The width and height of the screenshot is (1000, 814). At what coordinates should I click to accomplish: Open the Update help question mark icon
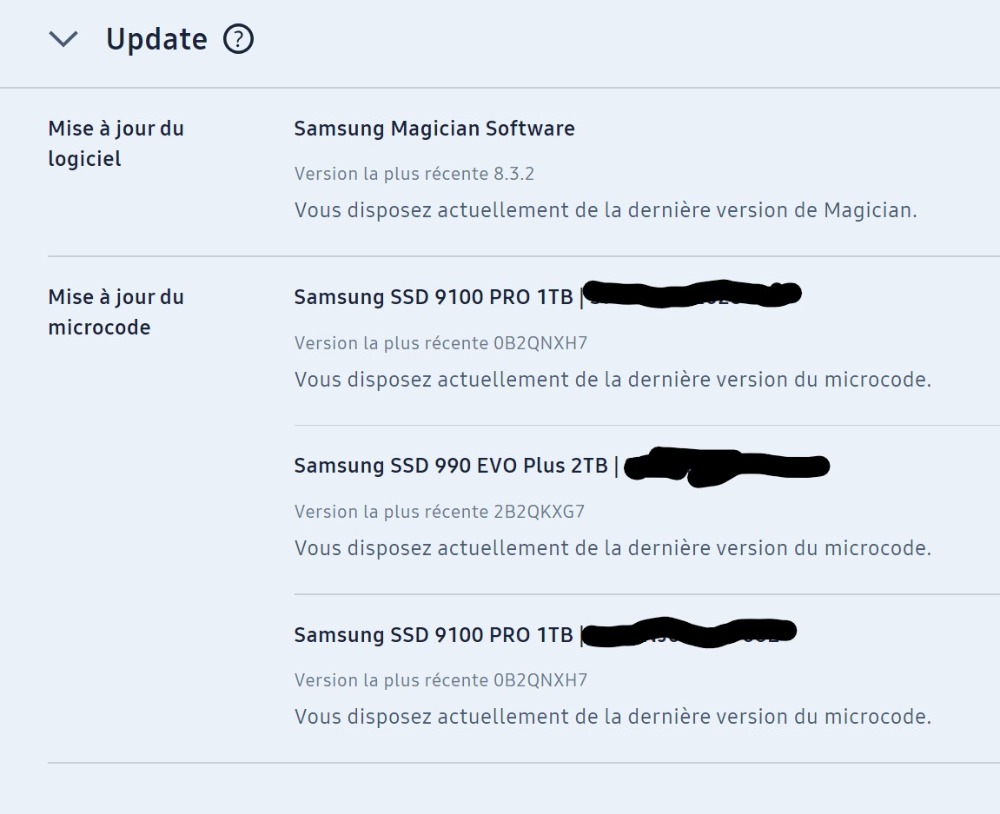point(239,40)
